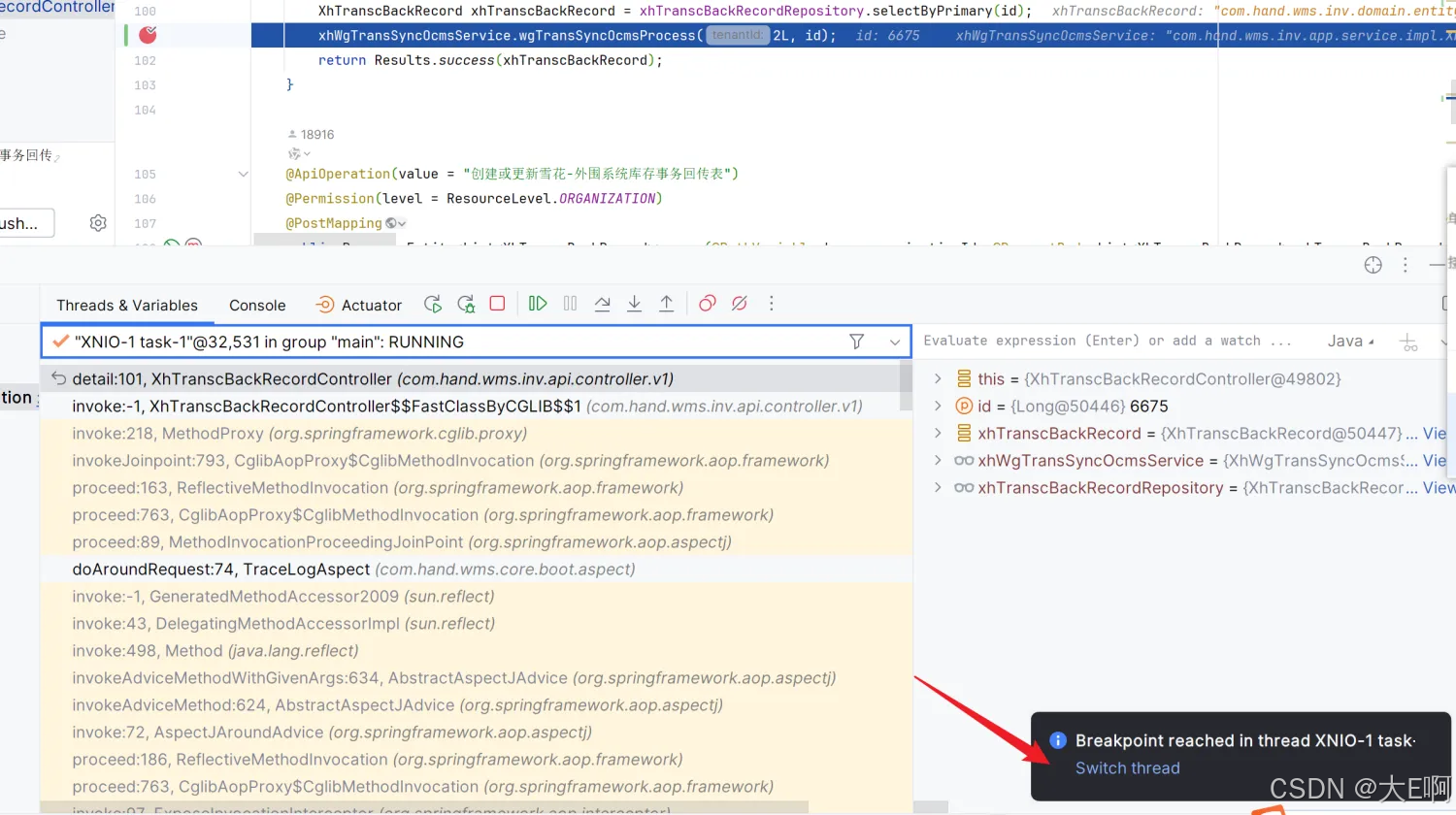Expand the 'id' Long variable node

coord(938,407)
